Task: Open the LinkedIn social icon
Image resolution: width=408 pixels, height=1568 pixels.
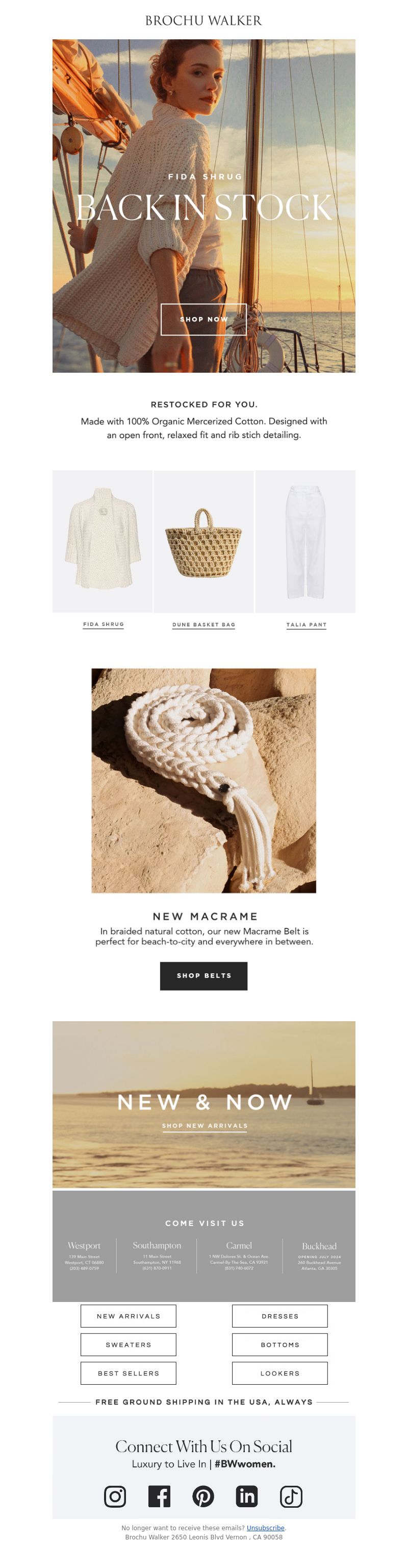Action: pos(247,1496)
